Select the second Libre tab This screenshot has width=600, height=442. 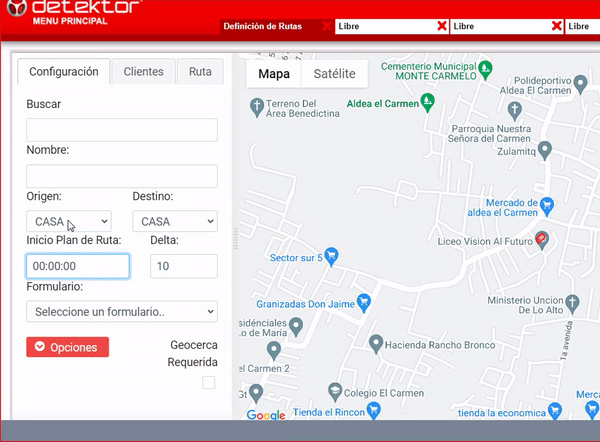501,26
